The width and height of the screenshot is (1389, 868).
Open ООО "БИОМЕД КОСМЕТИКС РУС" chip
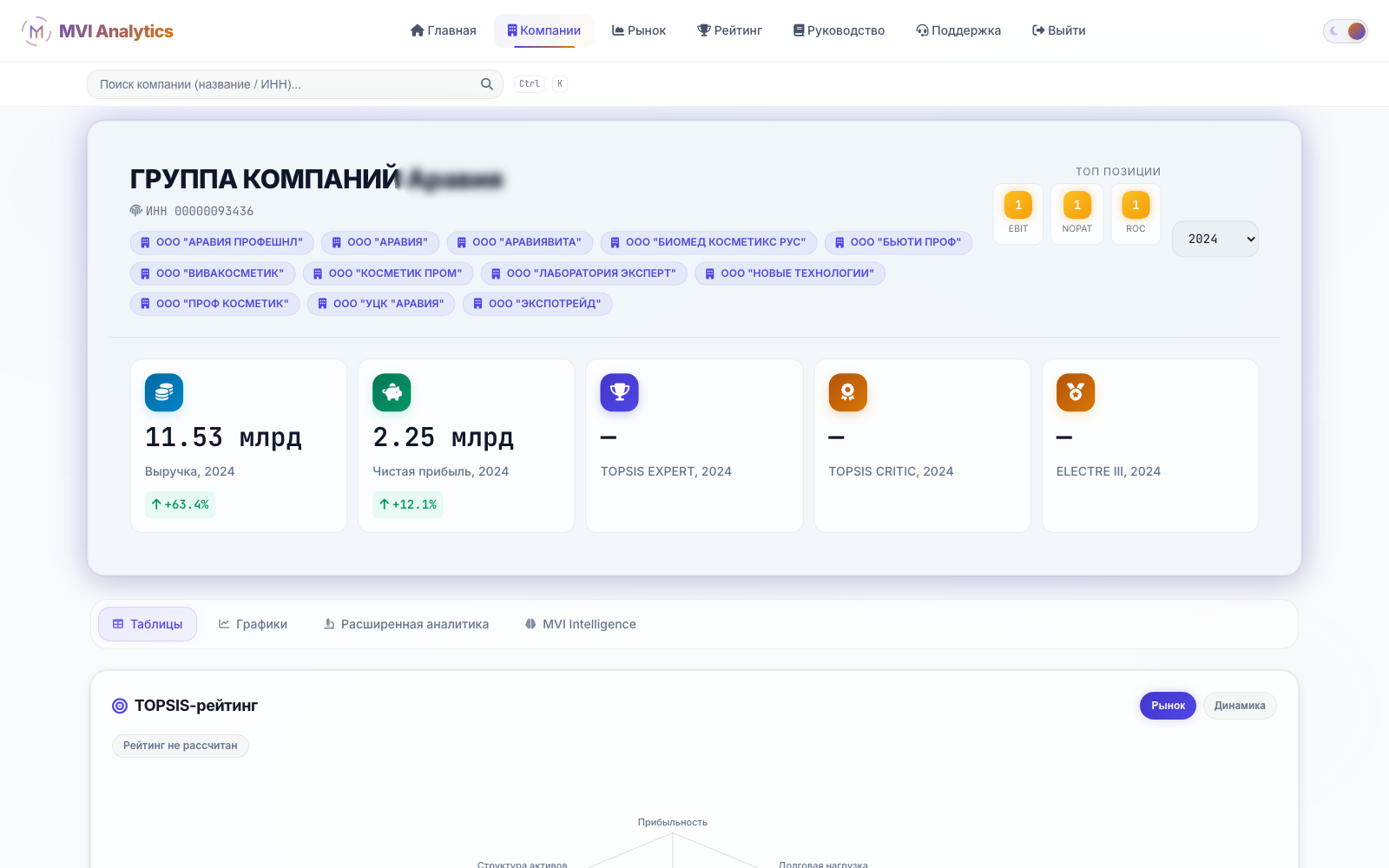click(x=708, y=242)
